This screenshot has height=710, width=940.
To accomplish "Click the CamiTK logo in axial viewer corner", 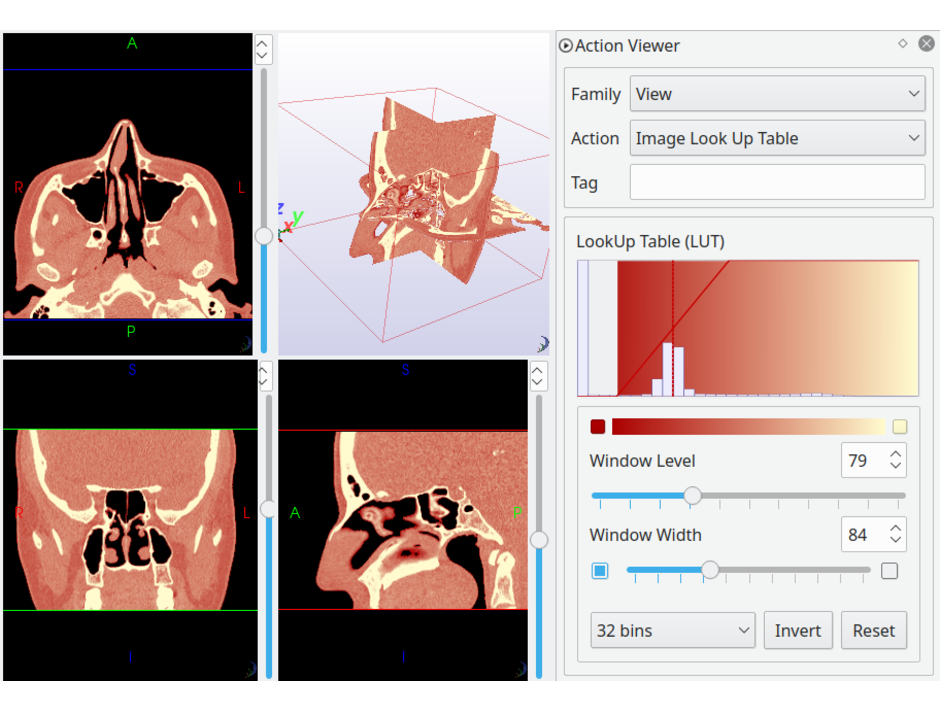I will tap(245, 344).
